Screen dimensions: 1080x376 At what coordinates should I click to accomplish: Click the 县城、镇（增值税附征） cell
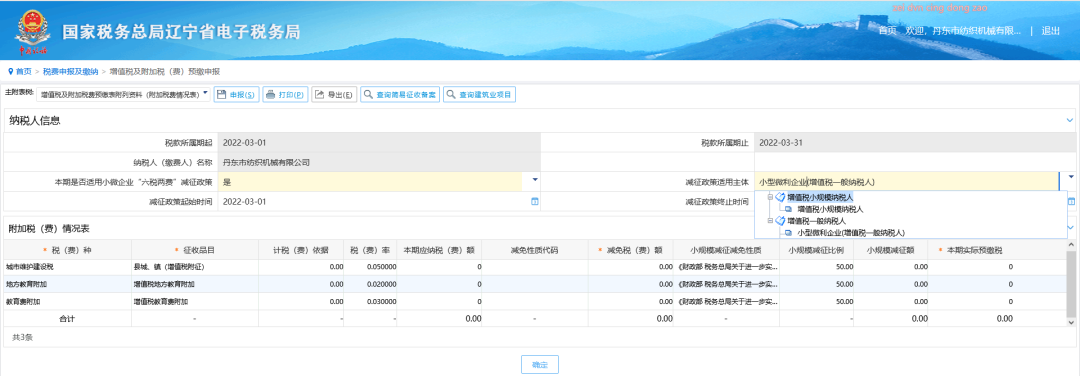pos(195,267)
